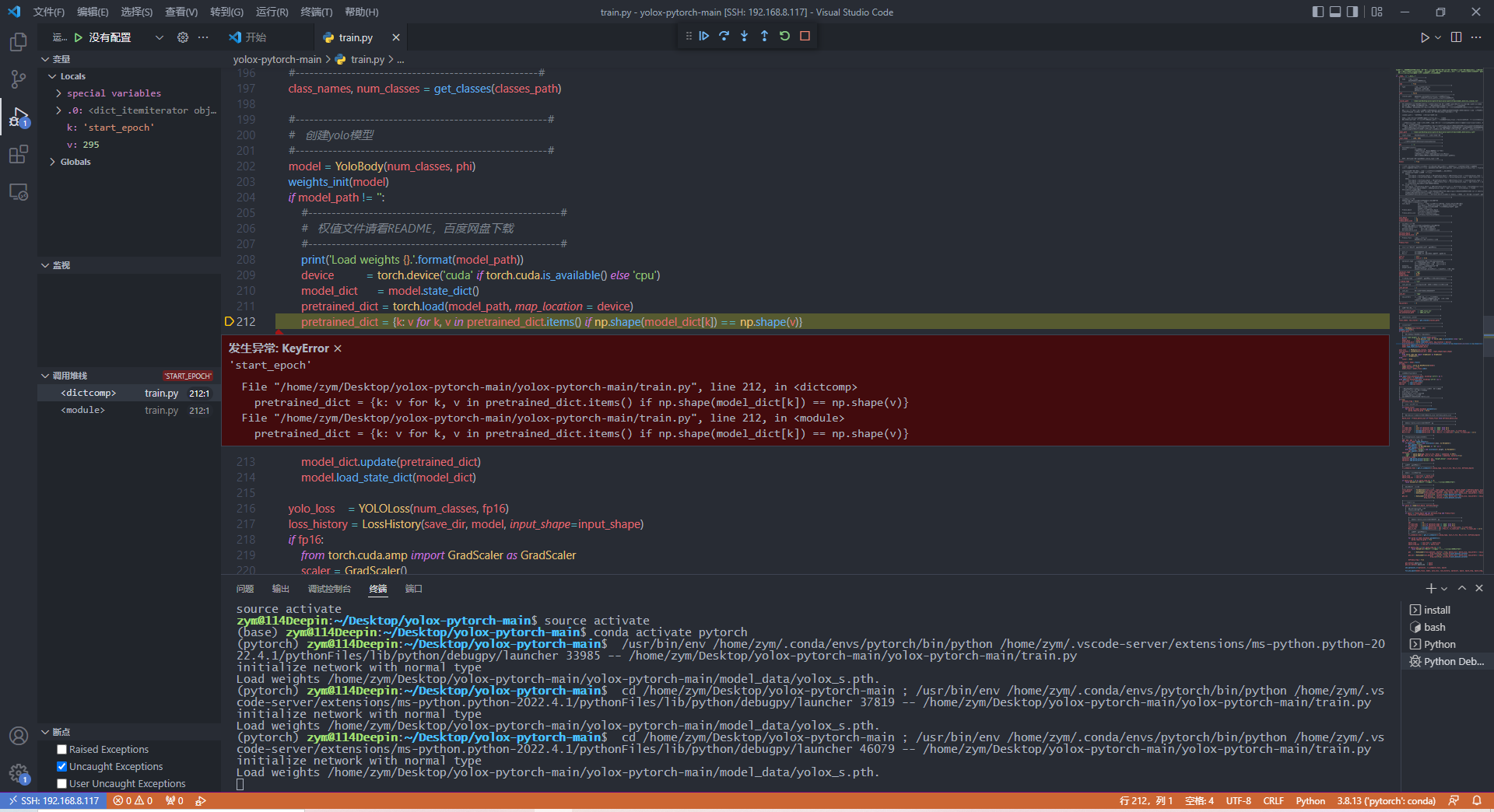
Task: Open the Manage gear in activity bar
Action: 19,773
